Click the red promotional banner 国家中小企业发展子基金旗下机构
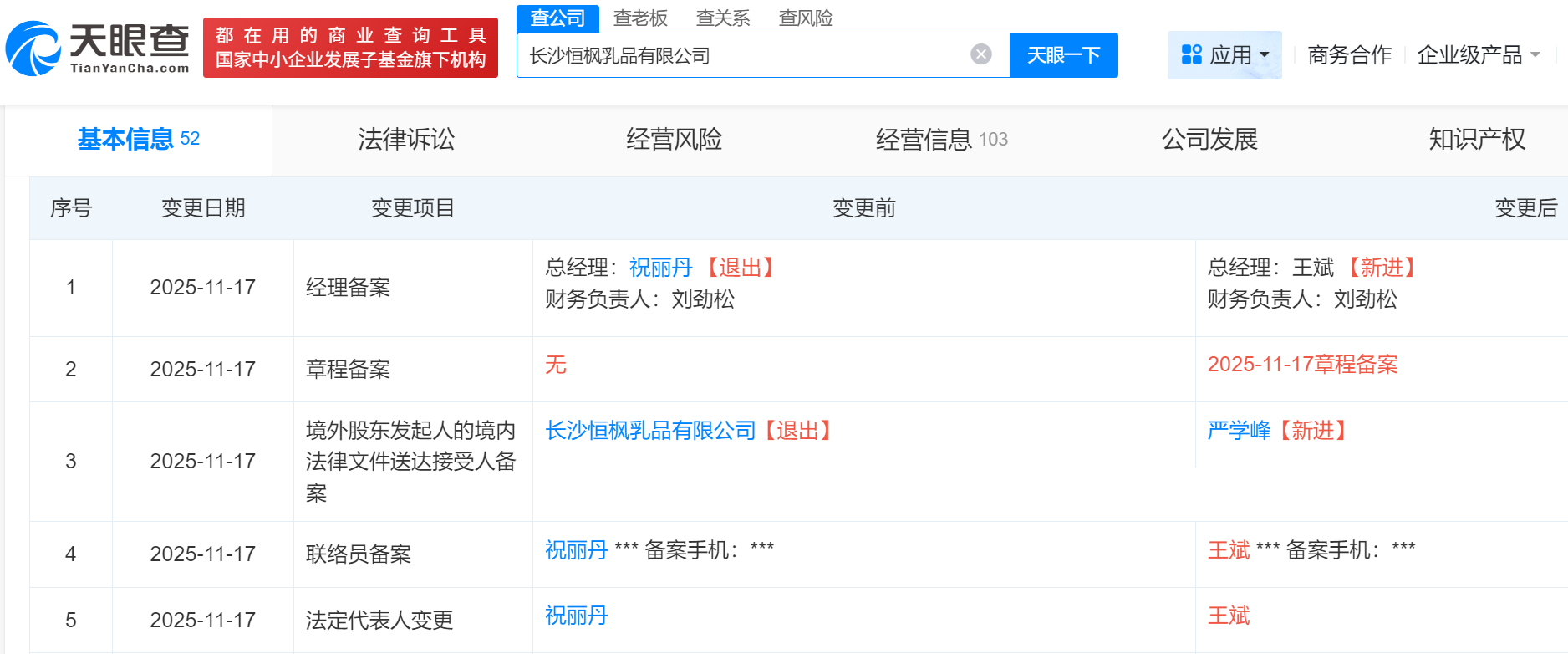This screenshot has height=654, width=1568. tap(351, 48)
